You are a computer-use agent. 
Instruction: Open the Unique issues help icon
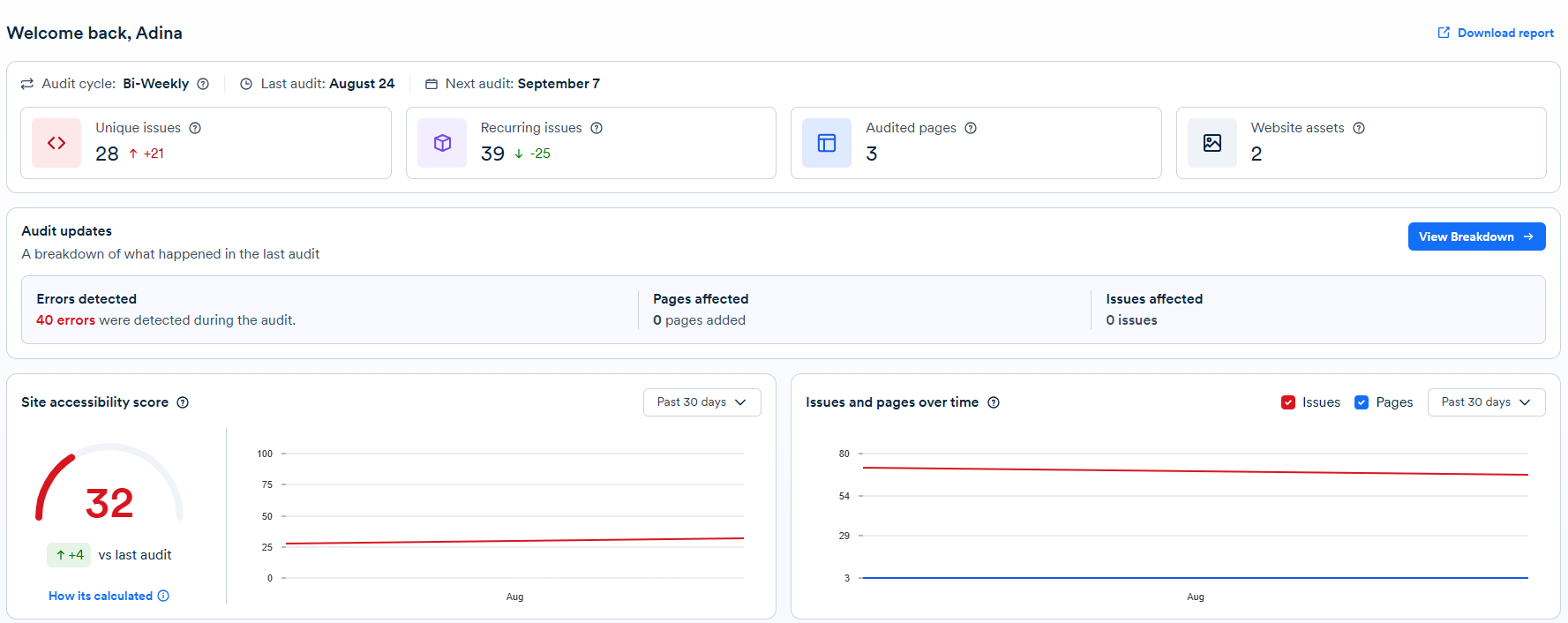pyautogui.click(x=195, y=128)
